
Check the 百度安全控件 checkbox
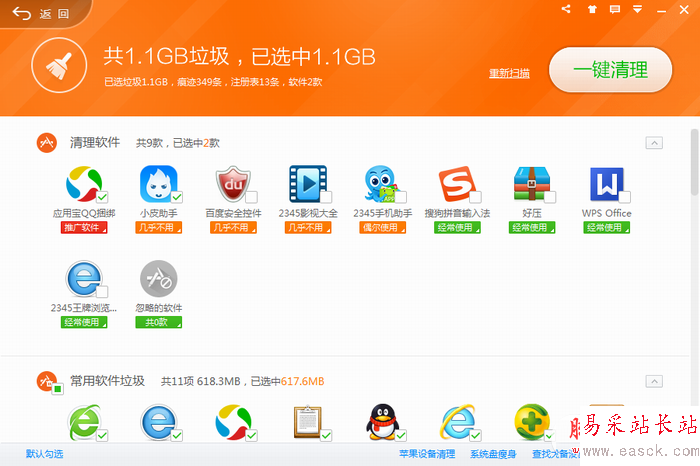tap(251, 196)
